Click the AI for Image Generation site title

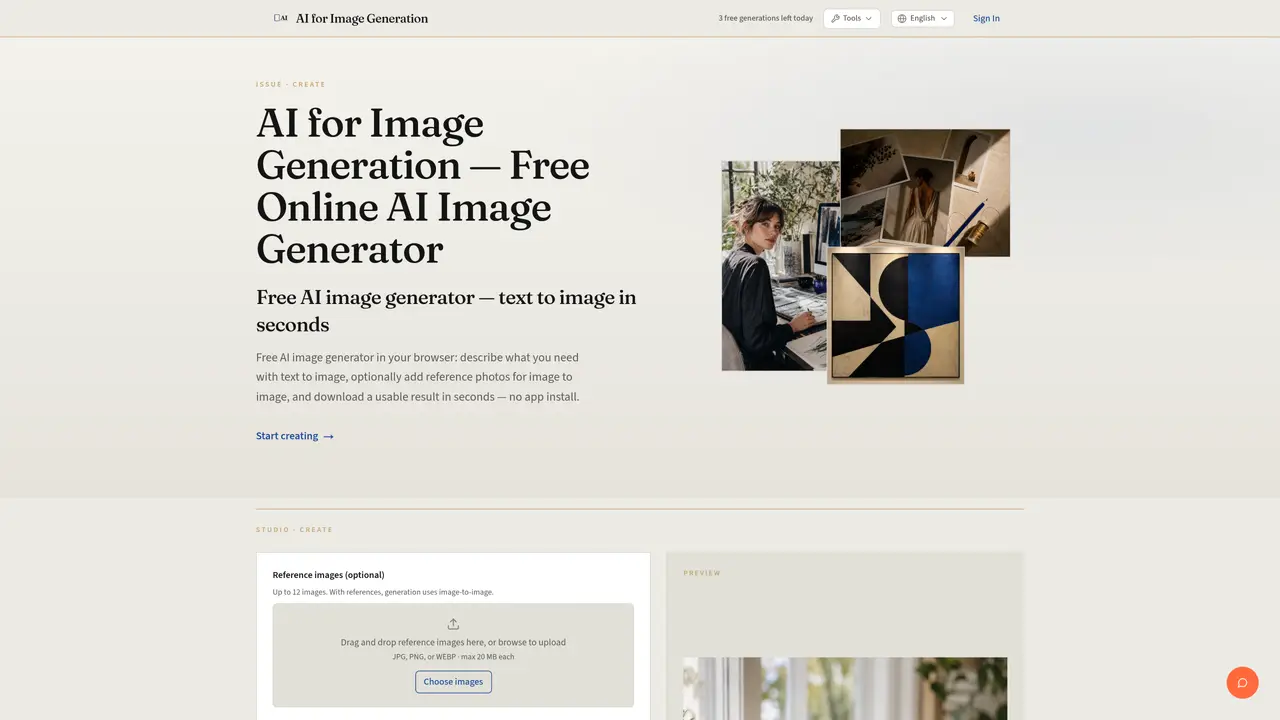362,18
